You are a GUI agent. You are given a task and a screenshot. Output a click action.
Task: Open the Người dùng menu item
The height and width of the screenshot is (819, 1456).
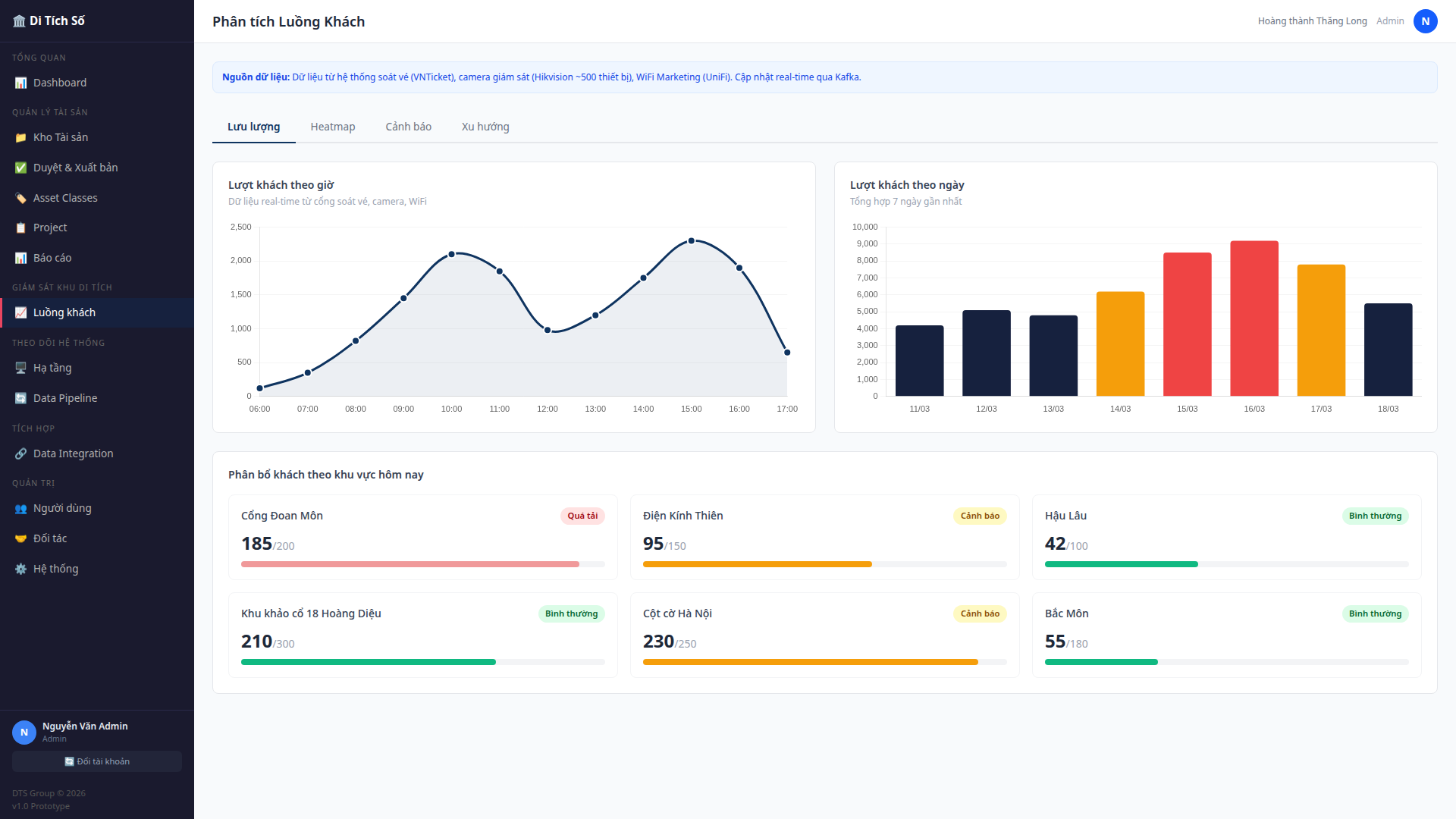click(62, 508)
